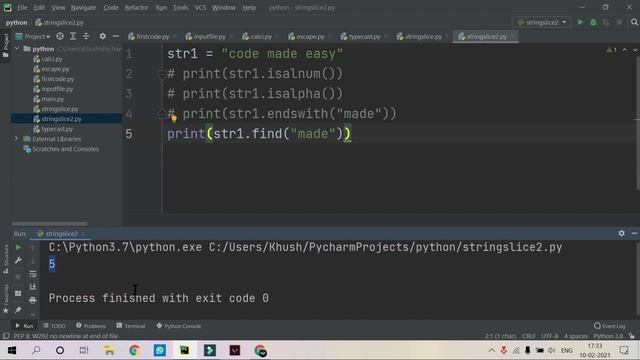Click the fold marker on line 4
Viewport: 640px width, 360px height.
pos(162,114)
